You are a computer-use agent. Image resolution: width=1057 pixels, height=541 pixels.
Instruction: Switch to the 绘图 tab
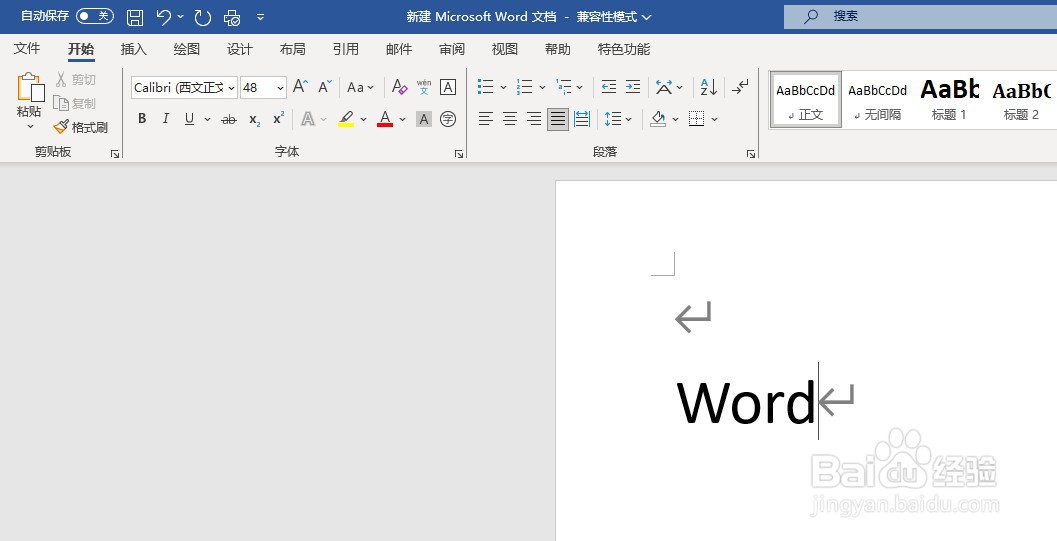click(187, 49)
